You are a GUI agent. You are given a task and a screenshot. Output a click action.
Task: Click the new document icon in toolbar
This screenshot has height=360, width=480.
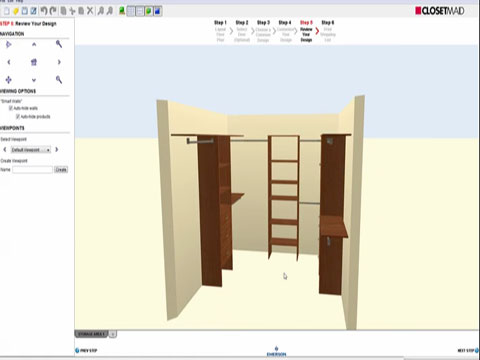[6, 11]
